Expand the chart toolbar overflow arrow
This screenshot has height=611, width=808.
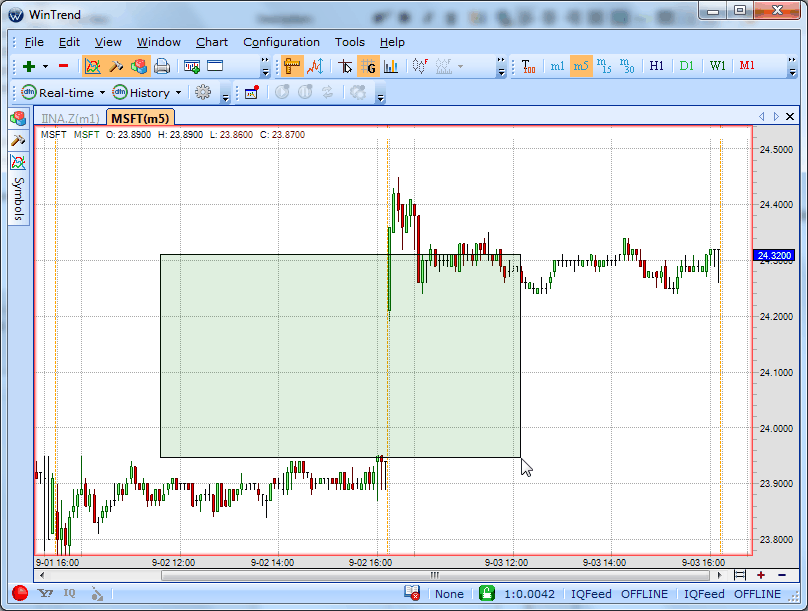[x=501, y=66]
